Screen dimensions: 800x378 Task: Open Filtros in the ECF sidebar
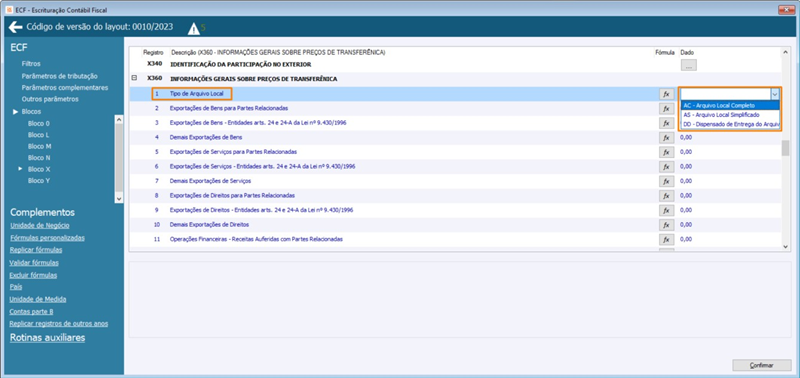point(31,64)
